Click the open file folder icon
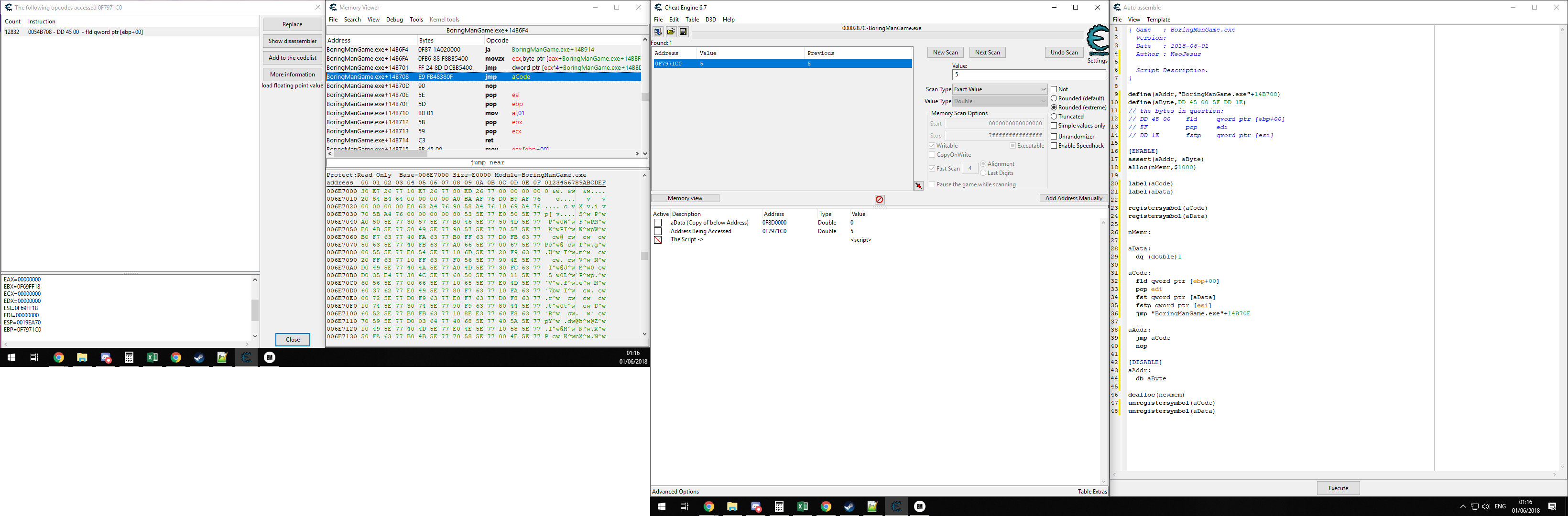 pyautogui.click(x=670, y=32)
